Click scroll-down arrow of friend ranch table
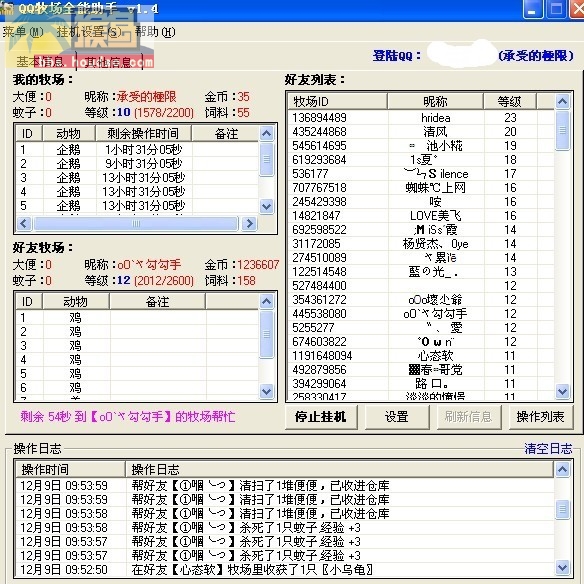This screenshot has width=584, height=584. click(x=267, y=391)
